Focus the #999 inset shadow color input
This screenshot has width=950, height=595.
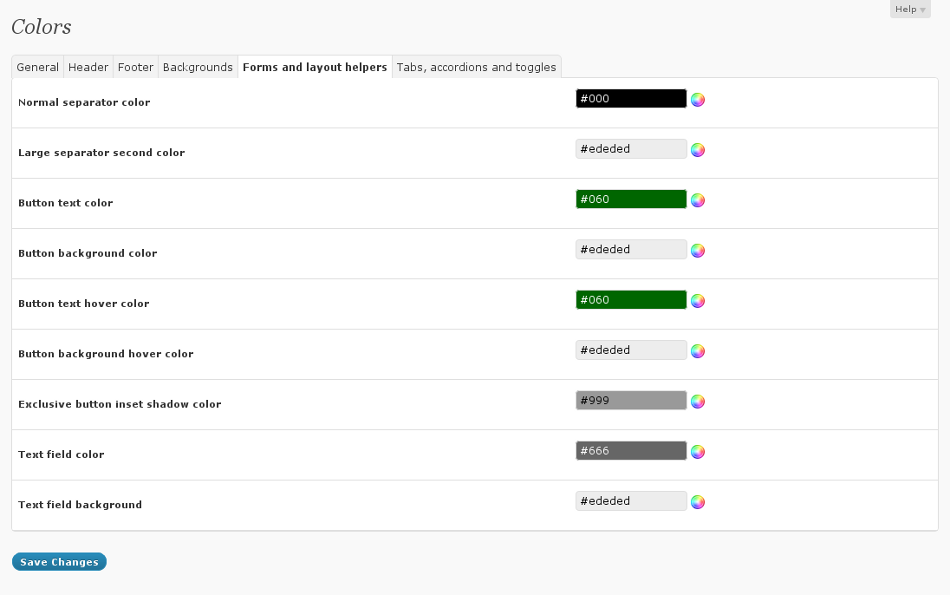click(x=631, y=400)
